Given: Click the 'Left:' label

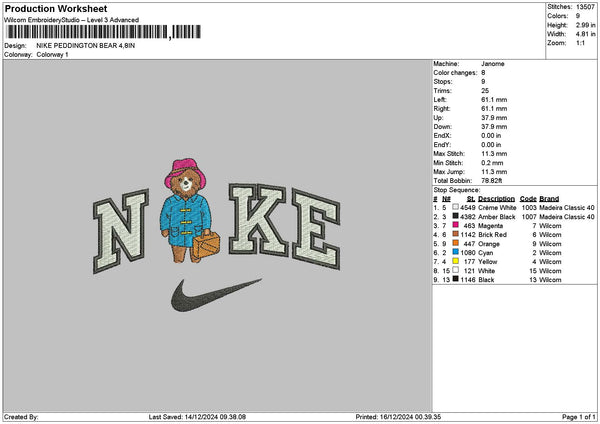Looking at the screenshot, I should point(440,99).
